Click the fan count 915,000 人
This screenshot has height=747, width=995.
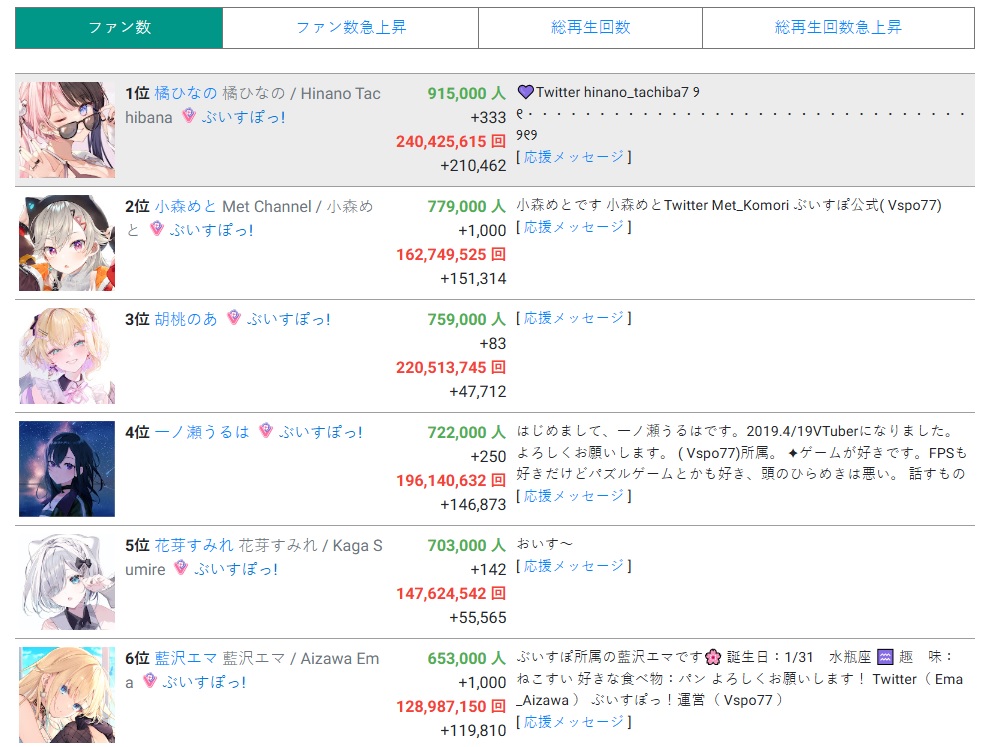tap(466, 93)
